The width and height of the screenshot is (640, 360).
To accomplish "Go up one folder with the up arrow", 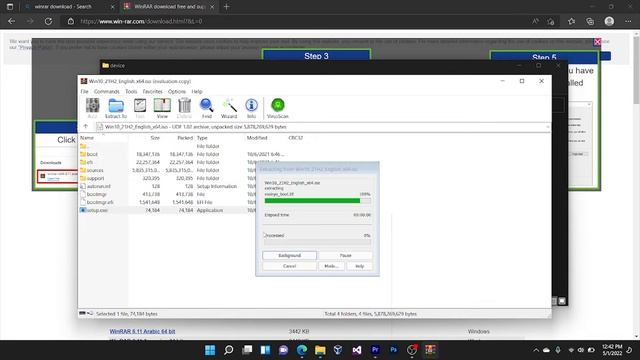I will [x=86, y=127].
